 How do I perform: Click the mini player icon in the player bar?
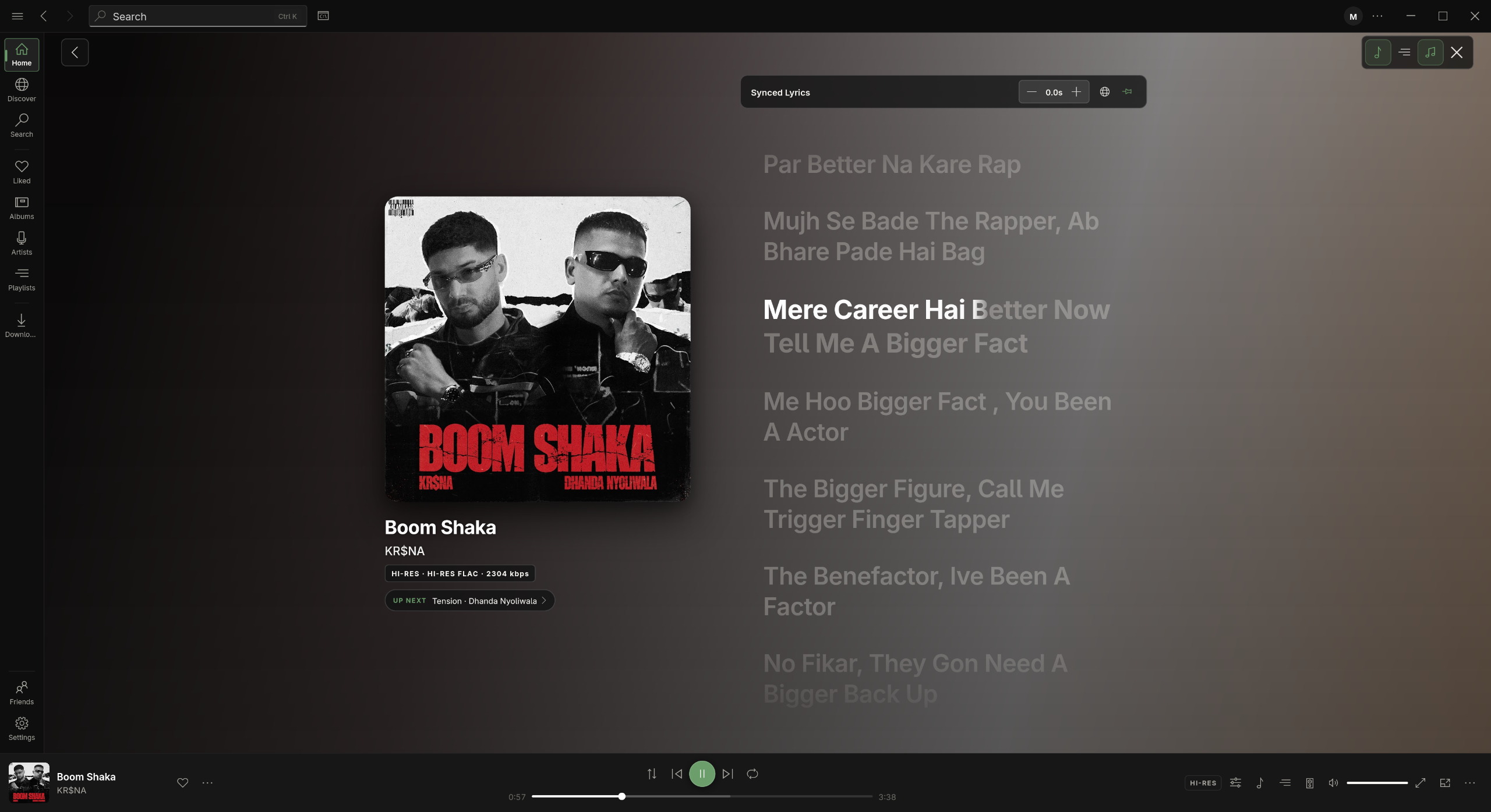(x=1445, y=783)
